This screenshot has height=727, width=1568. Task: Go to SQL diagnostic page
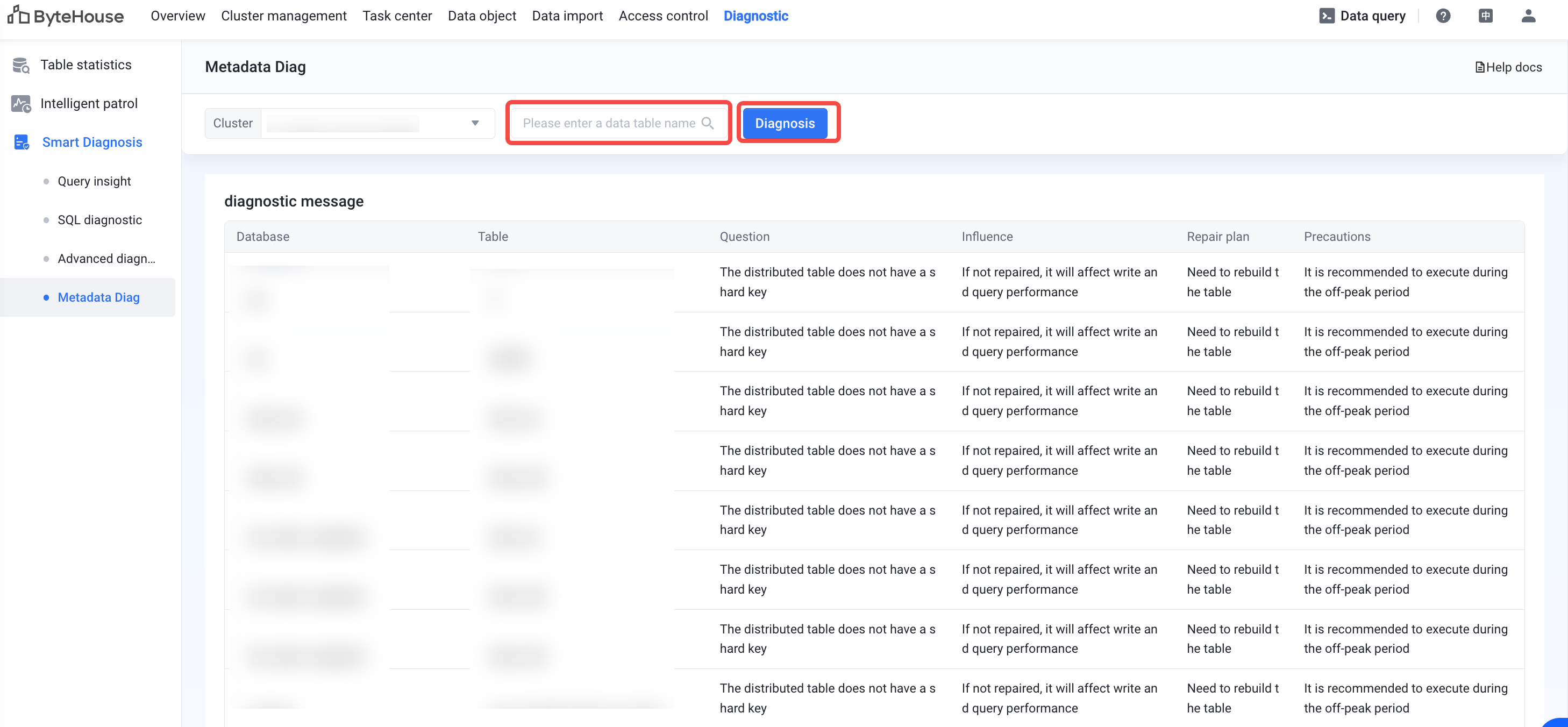click(99, 220)
